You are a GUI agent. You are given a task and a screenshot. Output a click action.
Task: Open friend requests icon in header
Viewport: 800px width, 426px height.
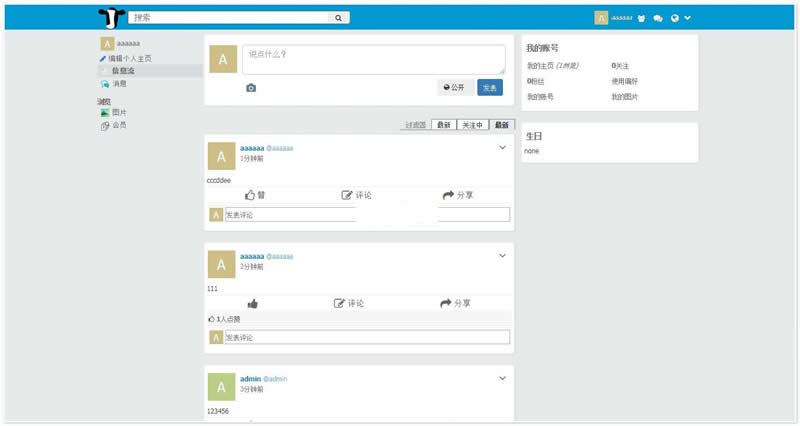point(641,18)
